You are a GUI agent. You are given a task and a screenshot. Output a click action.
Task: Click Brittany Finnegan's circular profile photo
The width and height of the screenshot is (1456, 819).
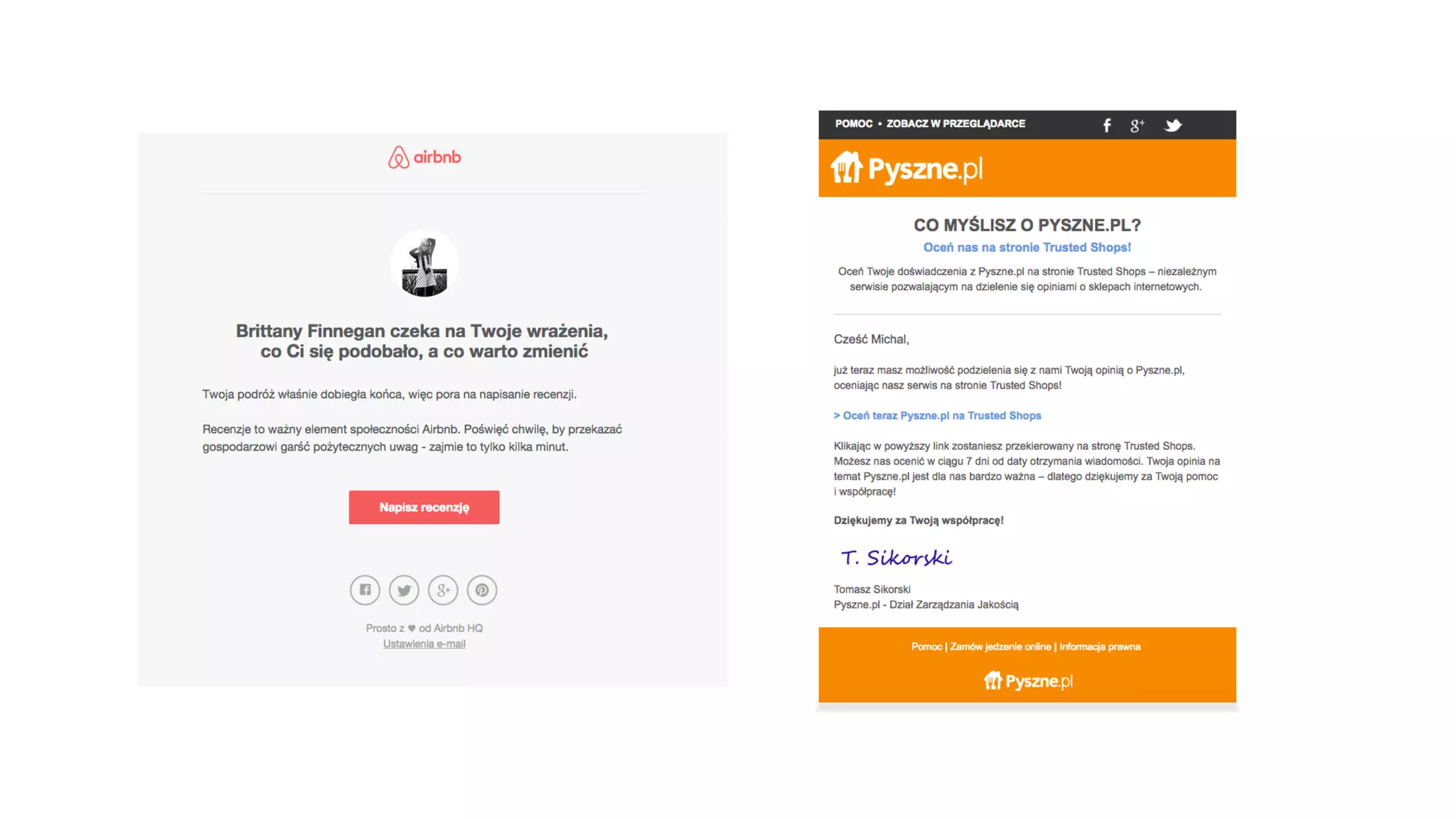coord(424,264)
